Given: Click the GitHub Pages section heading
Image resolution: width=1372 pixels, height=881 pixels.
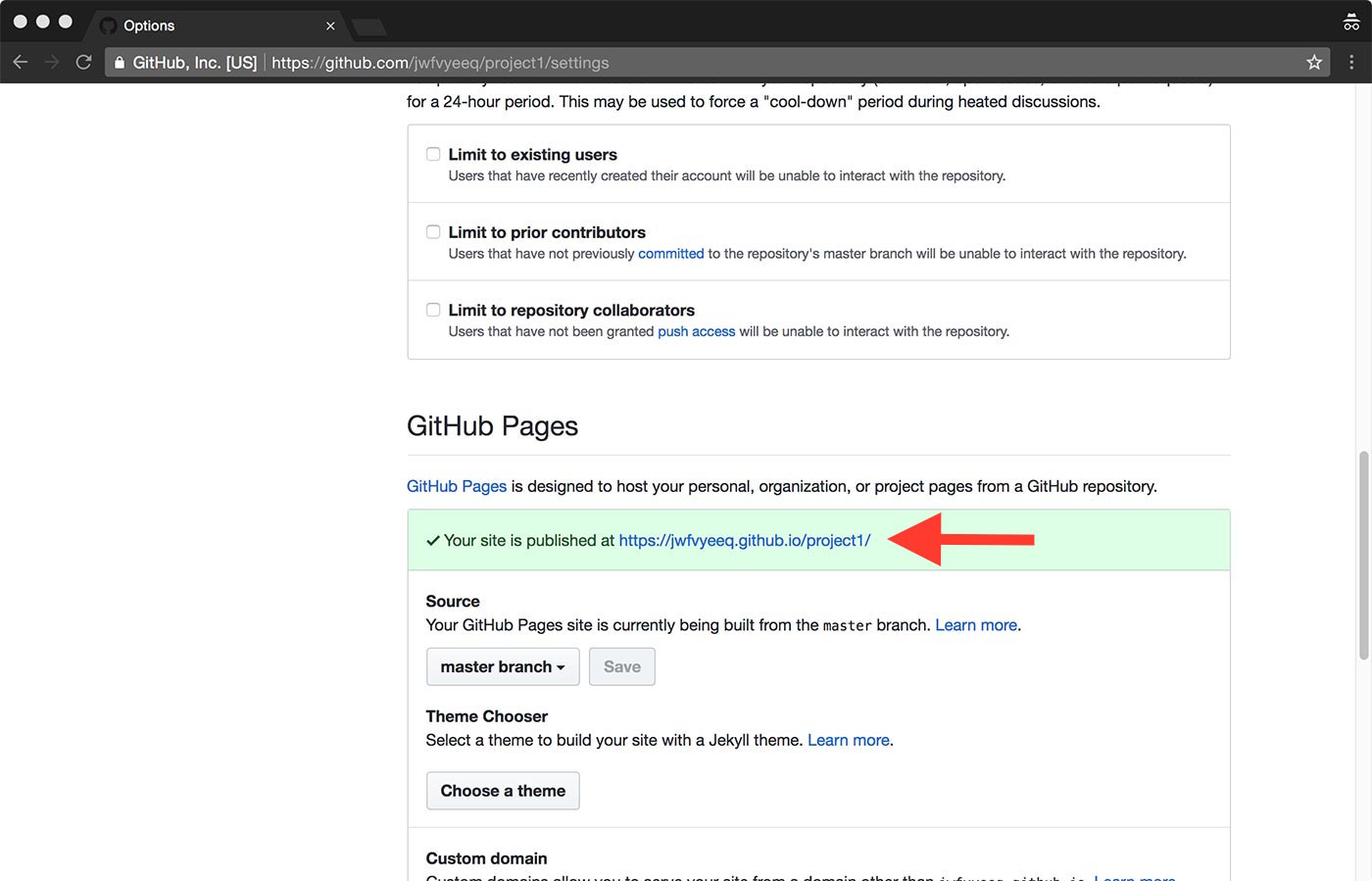Looking at the screenshot, I should pyautogui.click(x=492, y=426).
